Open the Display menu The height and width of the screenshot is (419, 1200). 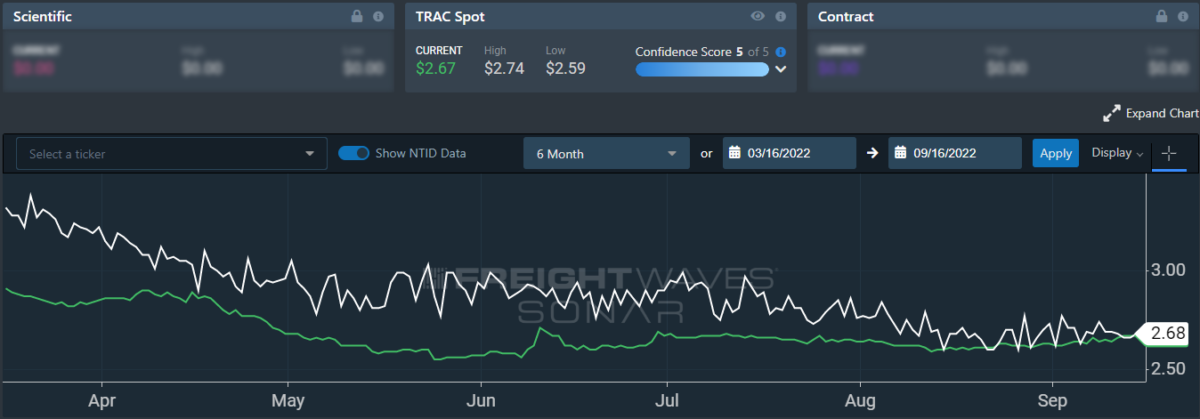click(x=1118, y=153)
